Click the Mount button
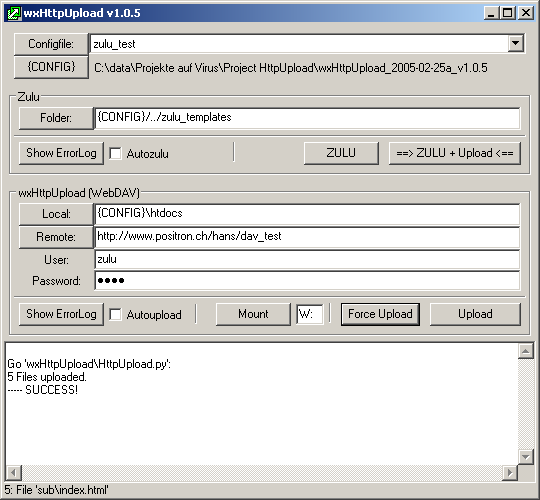 point(253,314)
